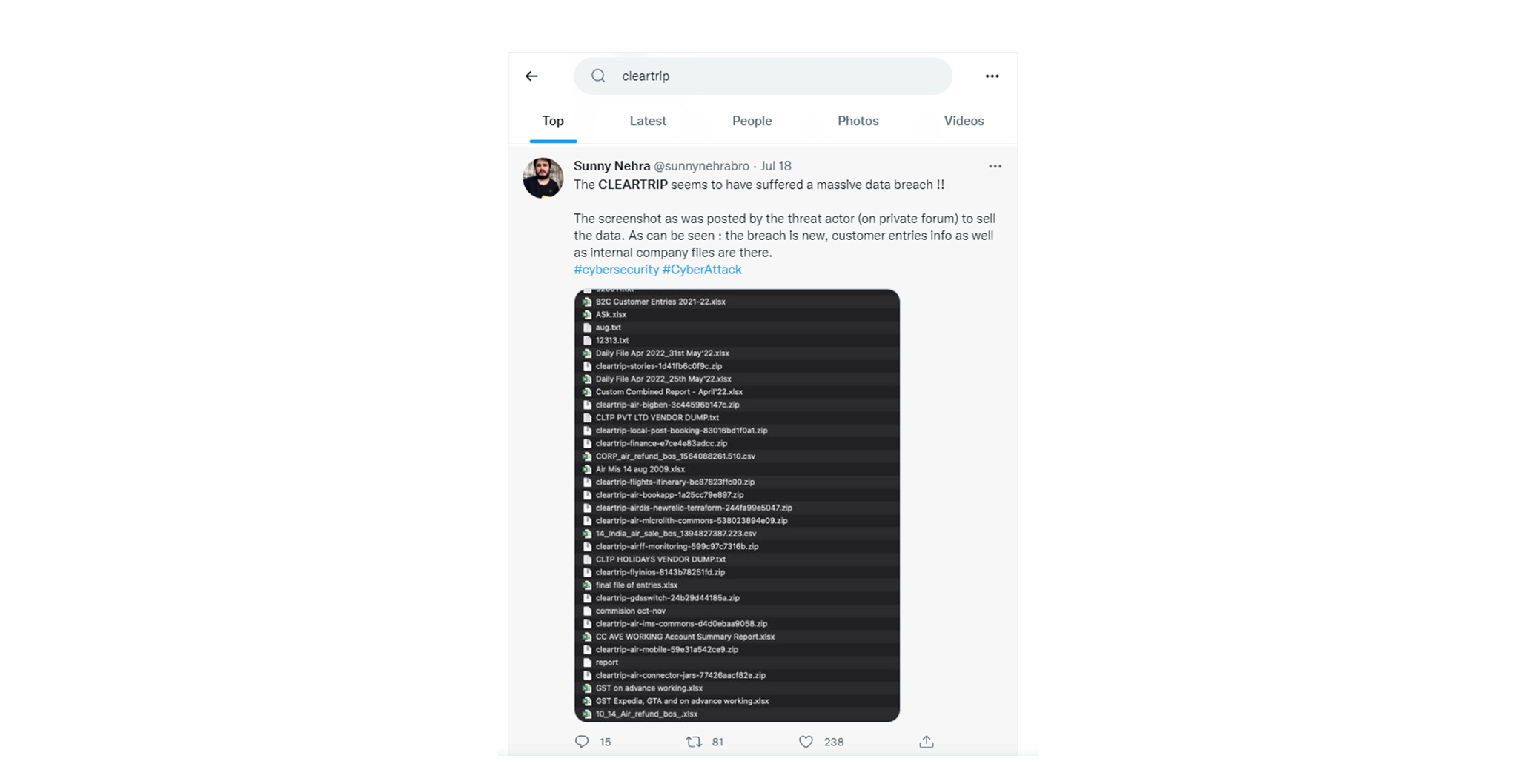Image resolution: width=1518 pixels, height=784 pixels.
Task: Click the @sunnynehrabro handle
Action: (x=701, y=166)
